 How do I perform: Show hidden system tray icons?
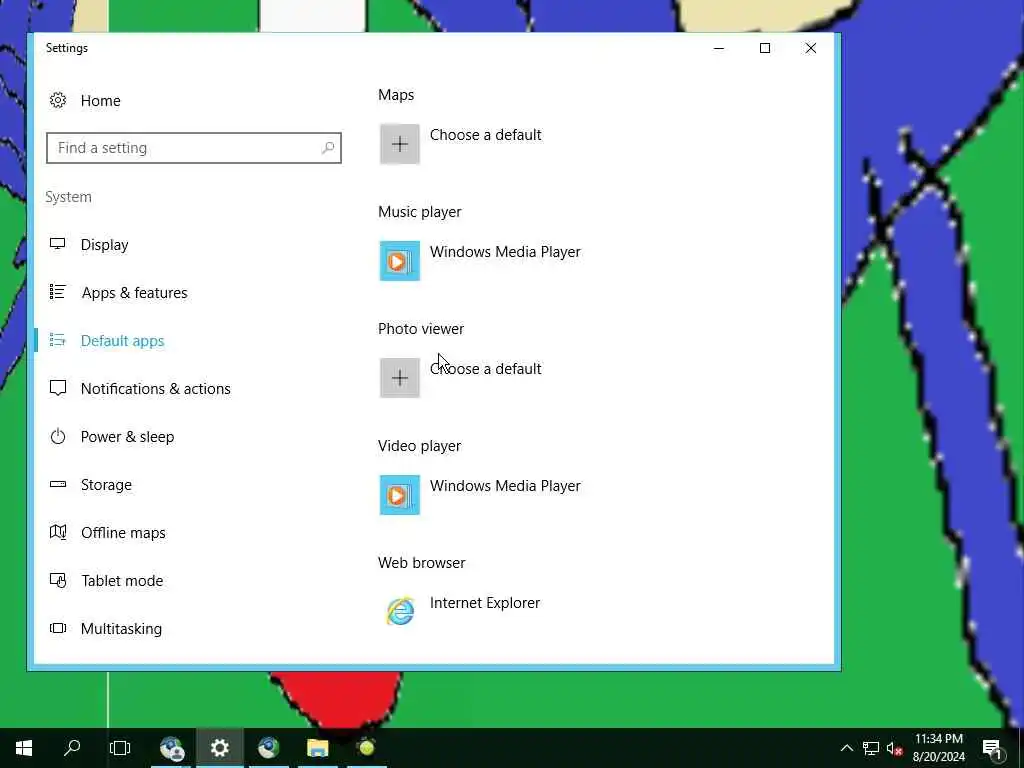[846, 748]
